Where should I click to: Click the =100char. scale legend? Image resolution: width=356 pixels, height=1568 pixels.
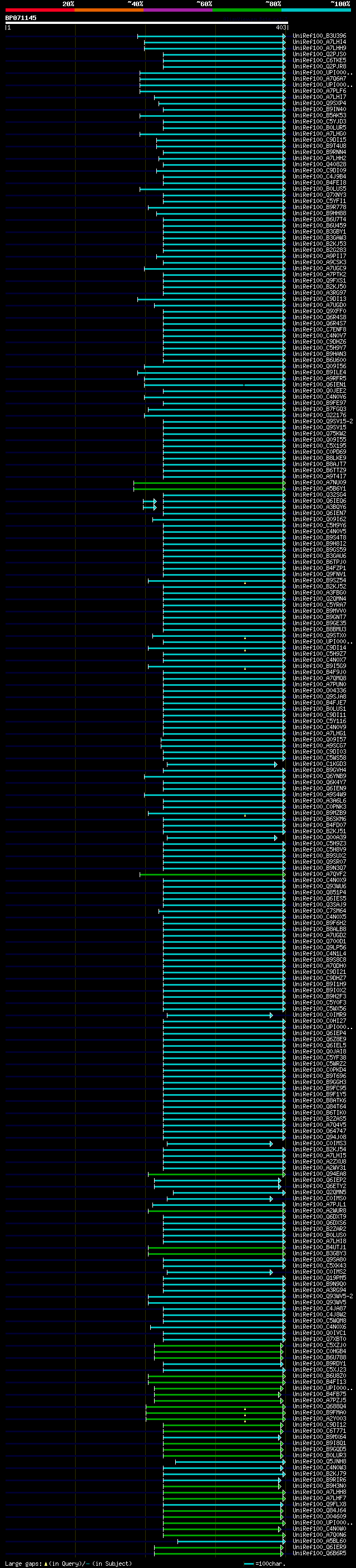(x=264, y=1564)
